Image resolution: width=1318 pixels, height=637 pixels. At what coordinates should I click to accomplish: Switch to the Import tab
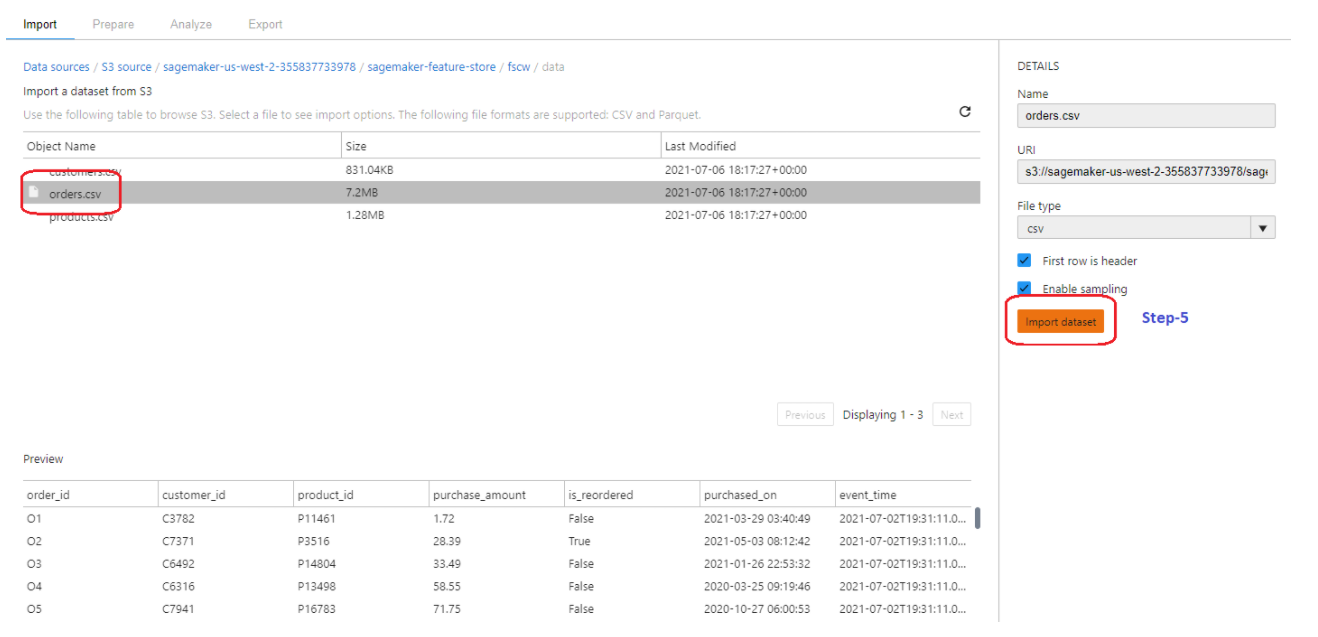coord(40,24)
